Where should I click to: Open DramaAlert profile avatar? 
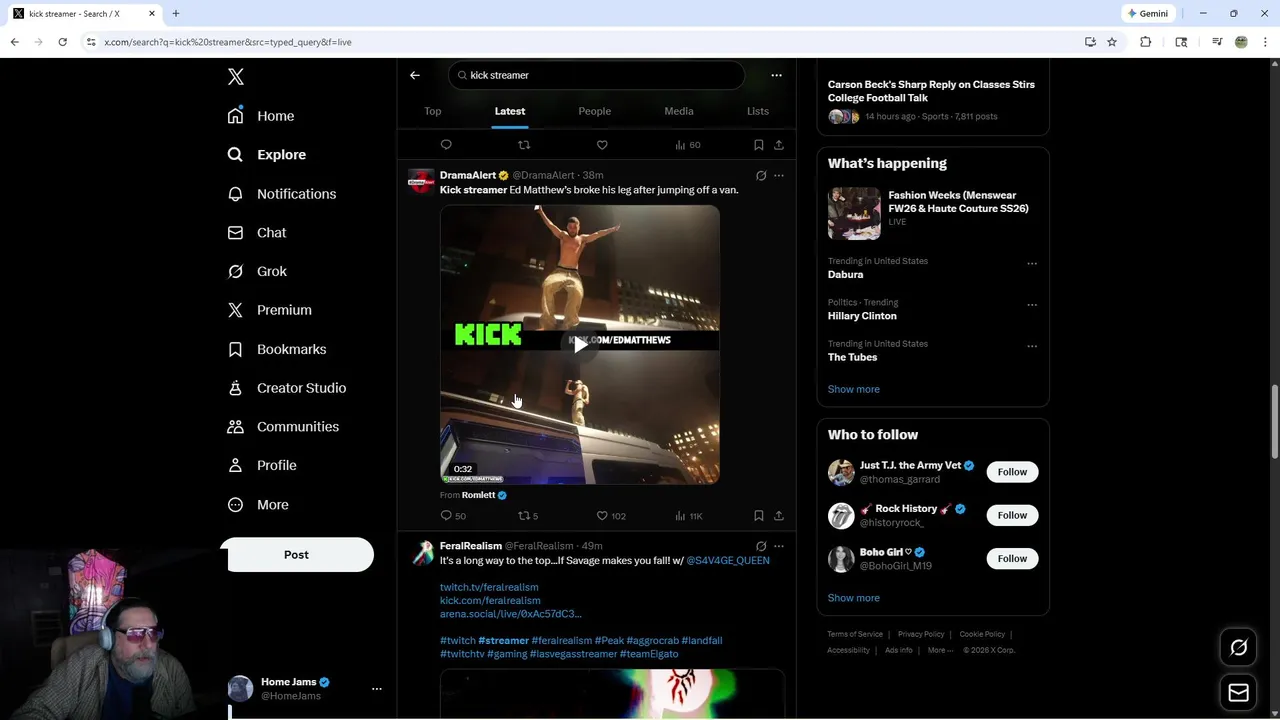[421, 182]
